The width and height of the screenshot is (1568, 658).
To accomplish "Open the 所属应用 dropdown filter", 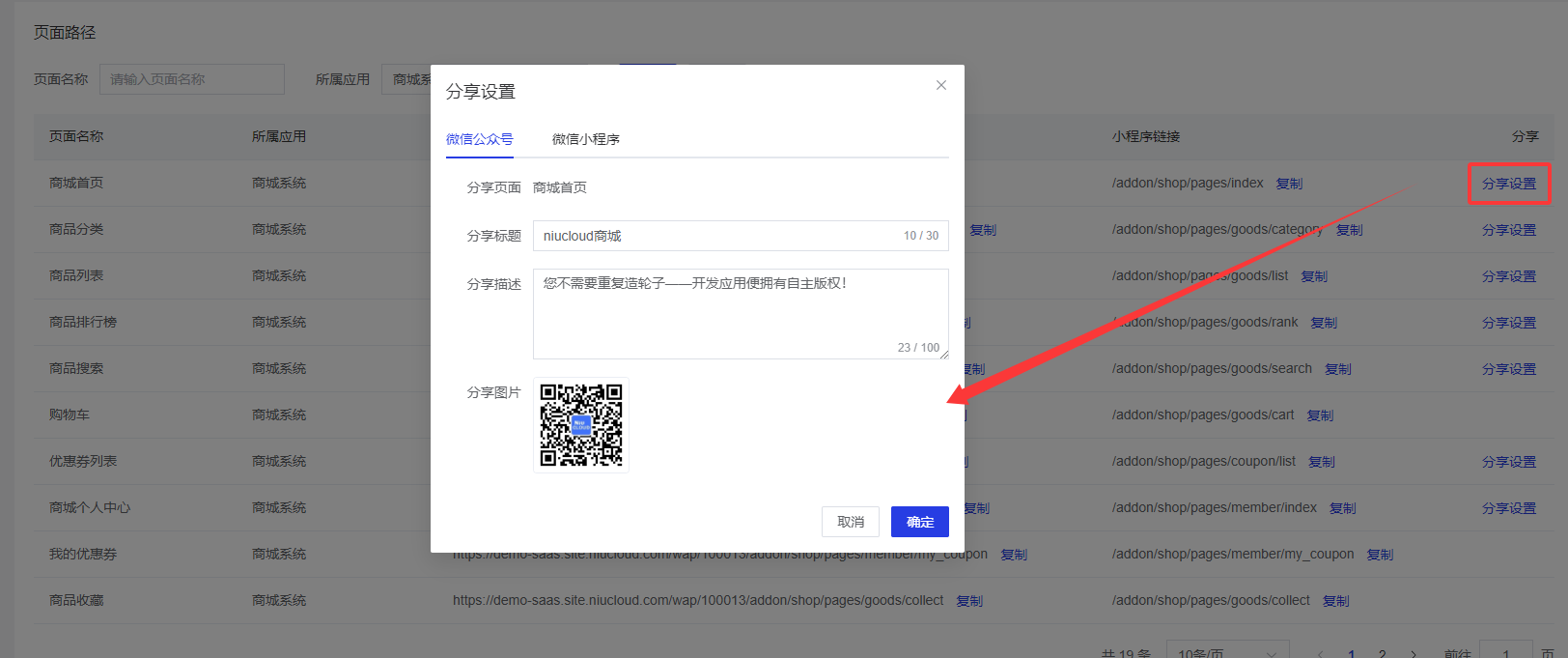I will (x=407, y=79).
